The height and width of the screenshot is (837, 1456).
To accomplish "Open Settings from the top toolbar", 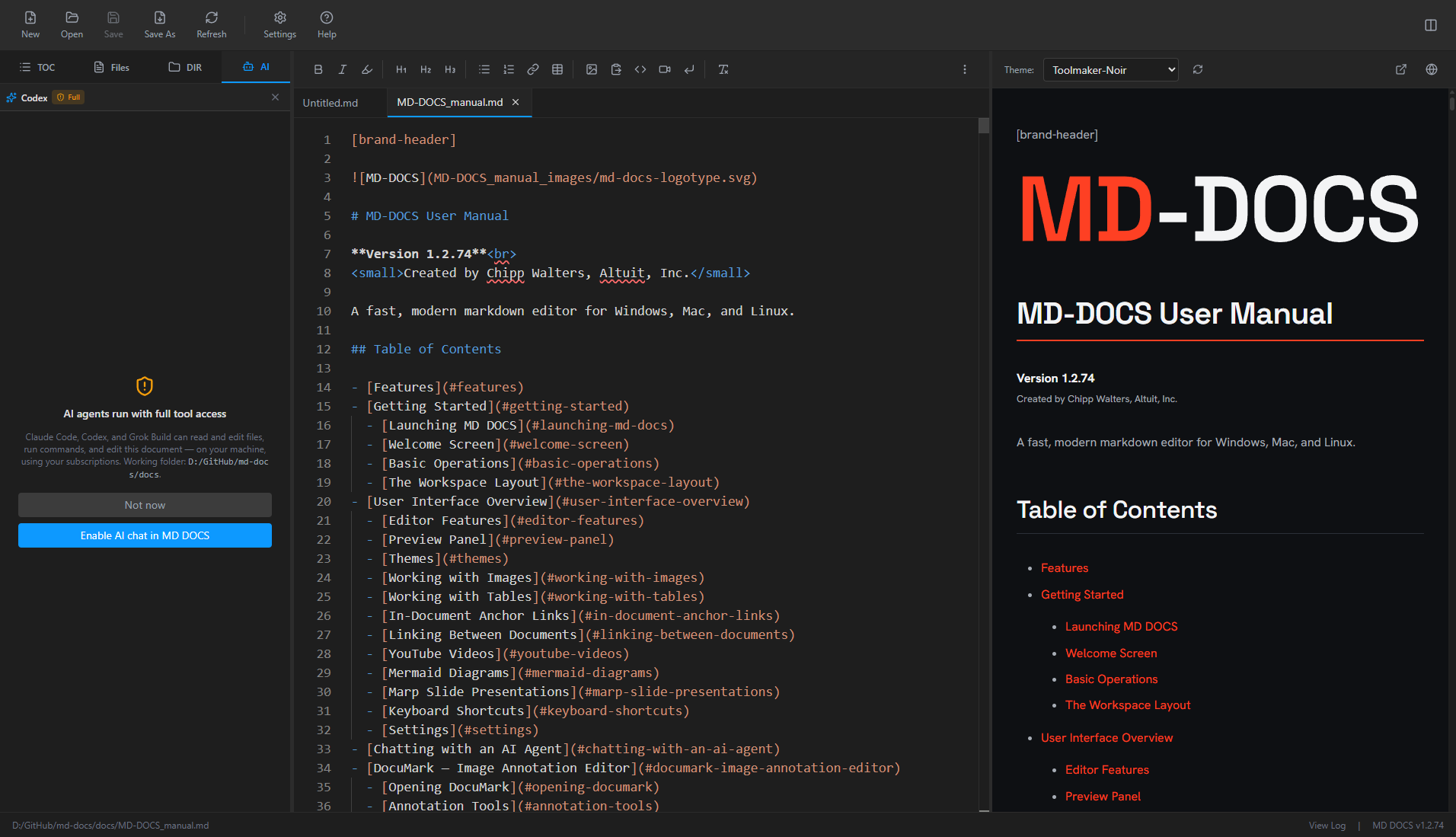I will [x=279, y=24].
